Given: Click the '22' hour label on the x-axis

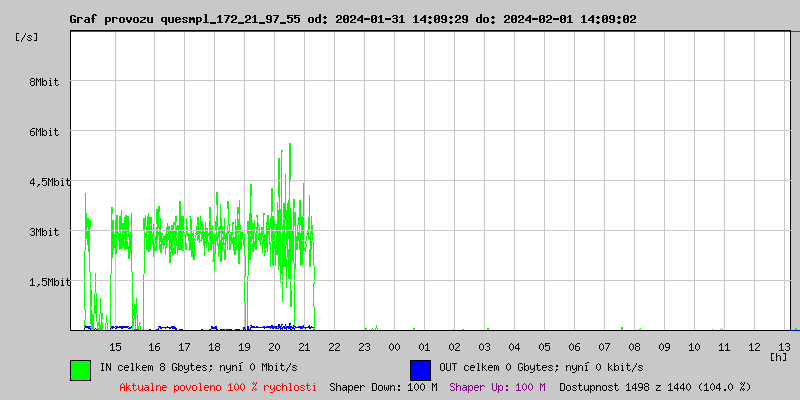Looking at the screenshot, I should coord(334,346).
